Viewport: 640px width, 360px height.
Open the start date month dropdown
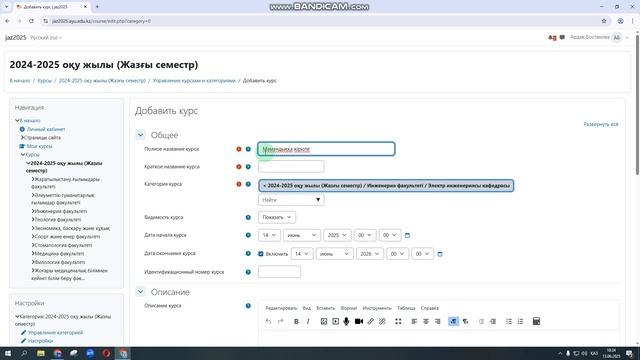302,235
